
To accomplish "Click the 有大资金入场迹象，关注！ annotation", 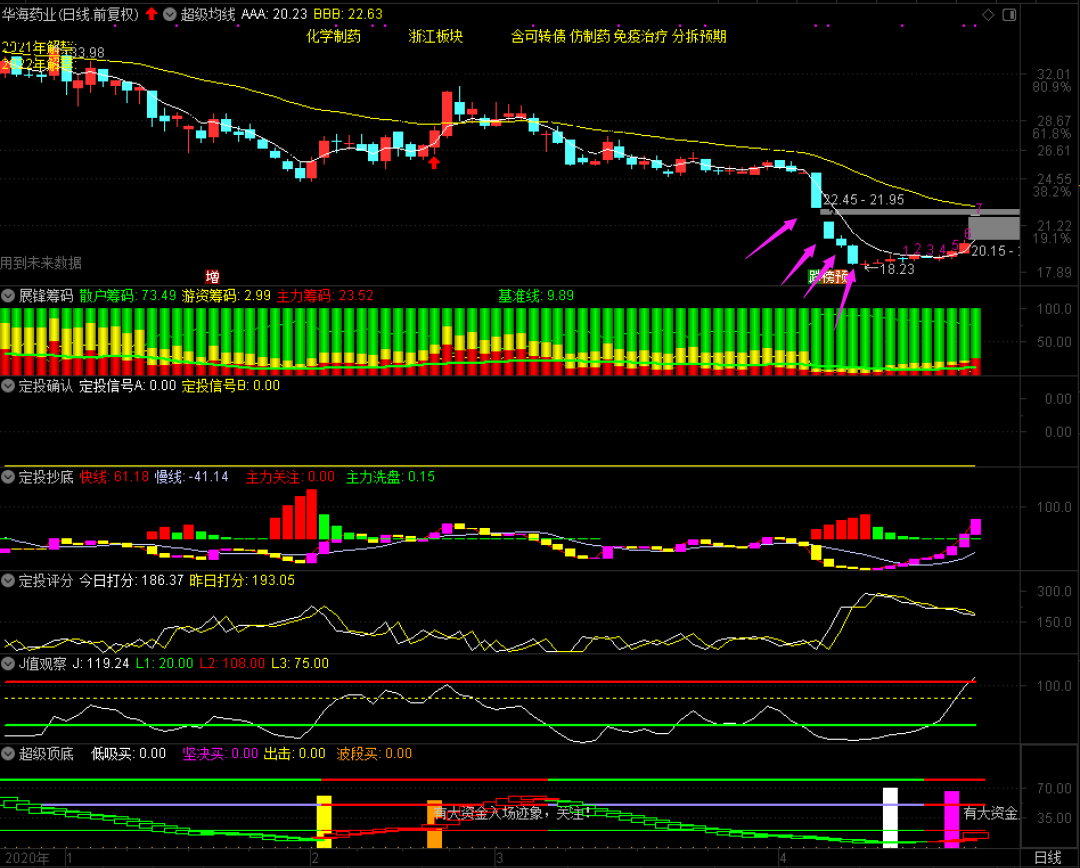I will (x=512, y=813).
